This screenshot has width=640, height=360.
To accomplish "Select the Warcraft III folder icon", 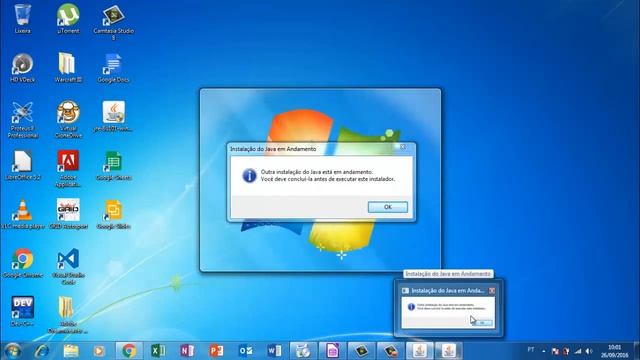I will click(68, 68).
